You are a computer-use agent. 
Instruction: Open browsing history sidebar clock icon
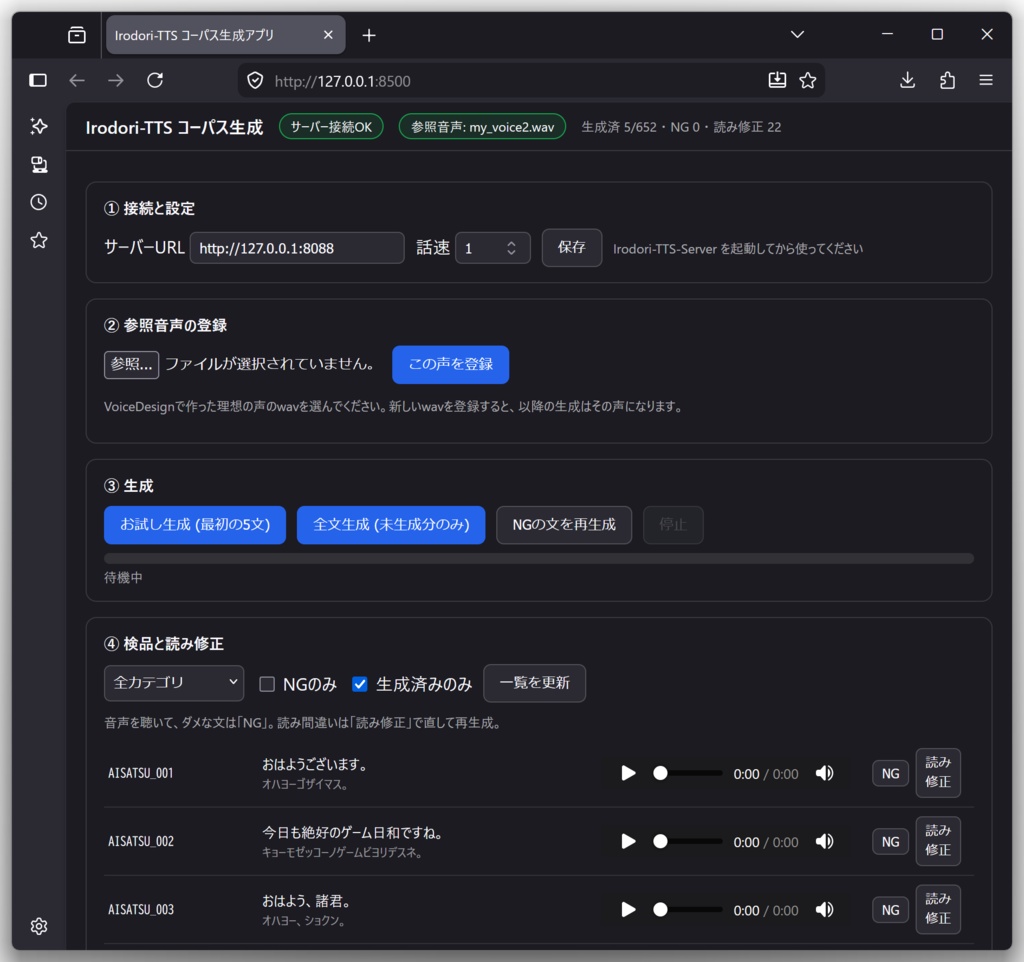tap(39, 202)
